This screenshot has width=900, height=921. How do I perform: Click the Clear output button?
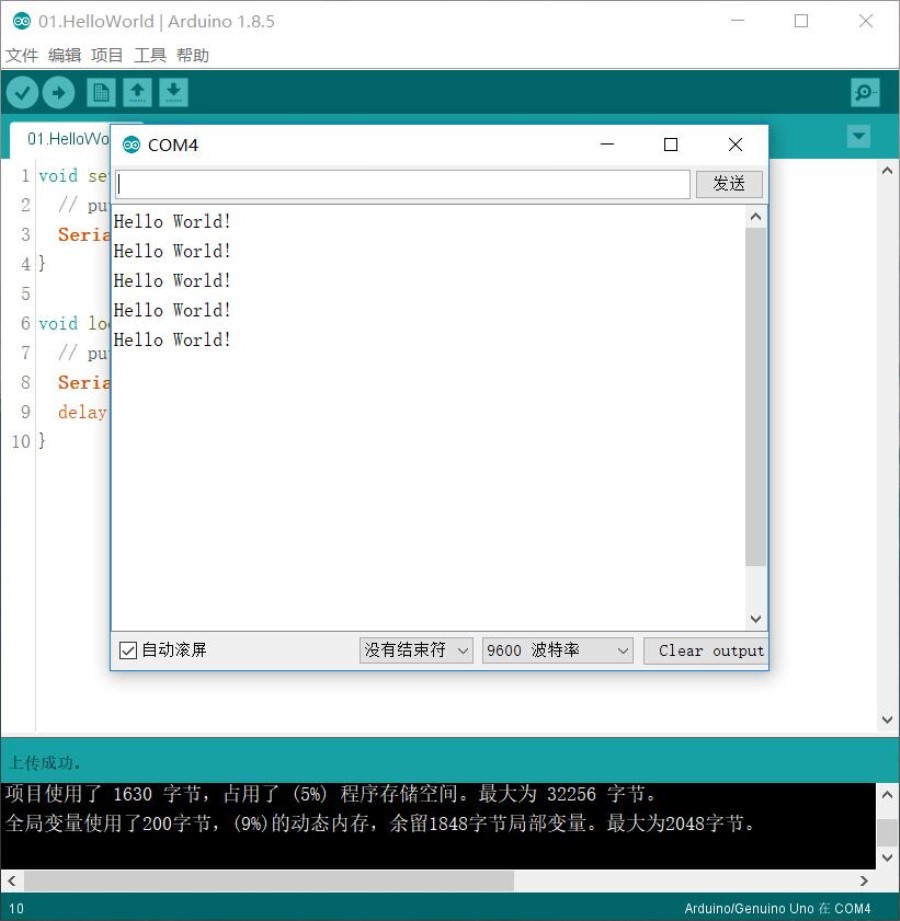click(706, 651)
